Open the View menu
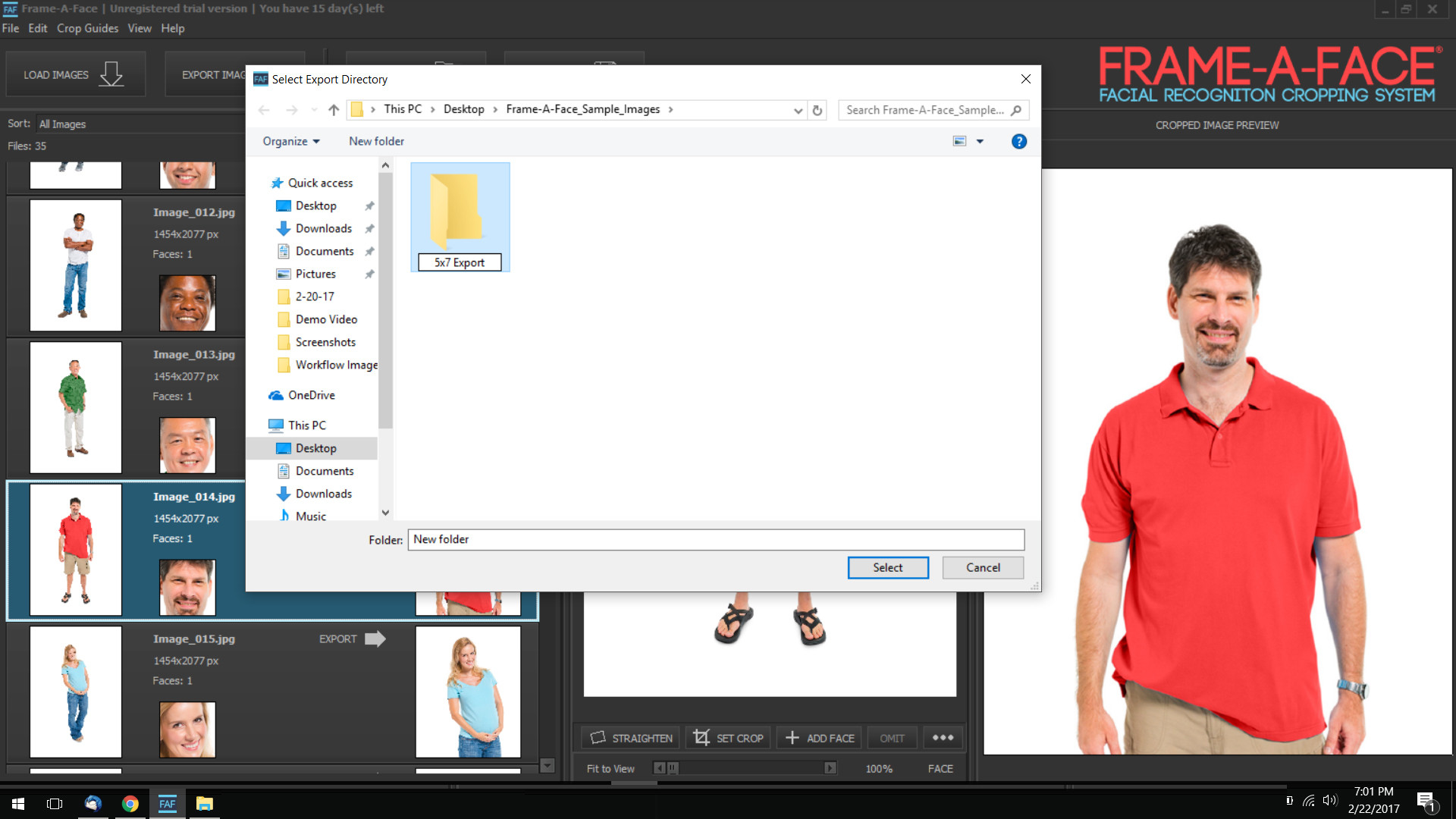Image resolution: width=1456 pixels, height=819 pixels. point(139,28)
